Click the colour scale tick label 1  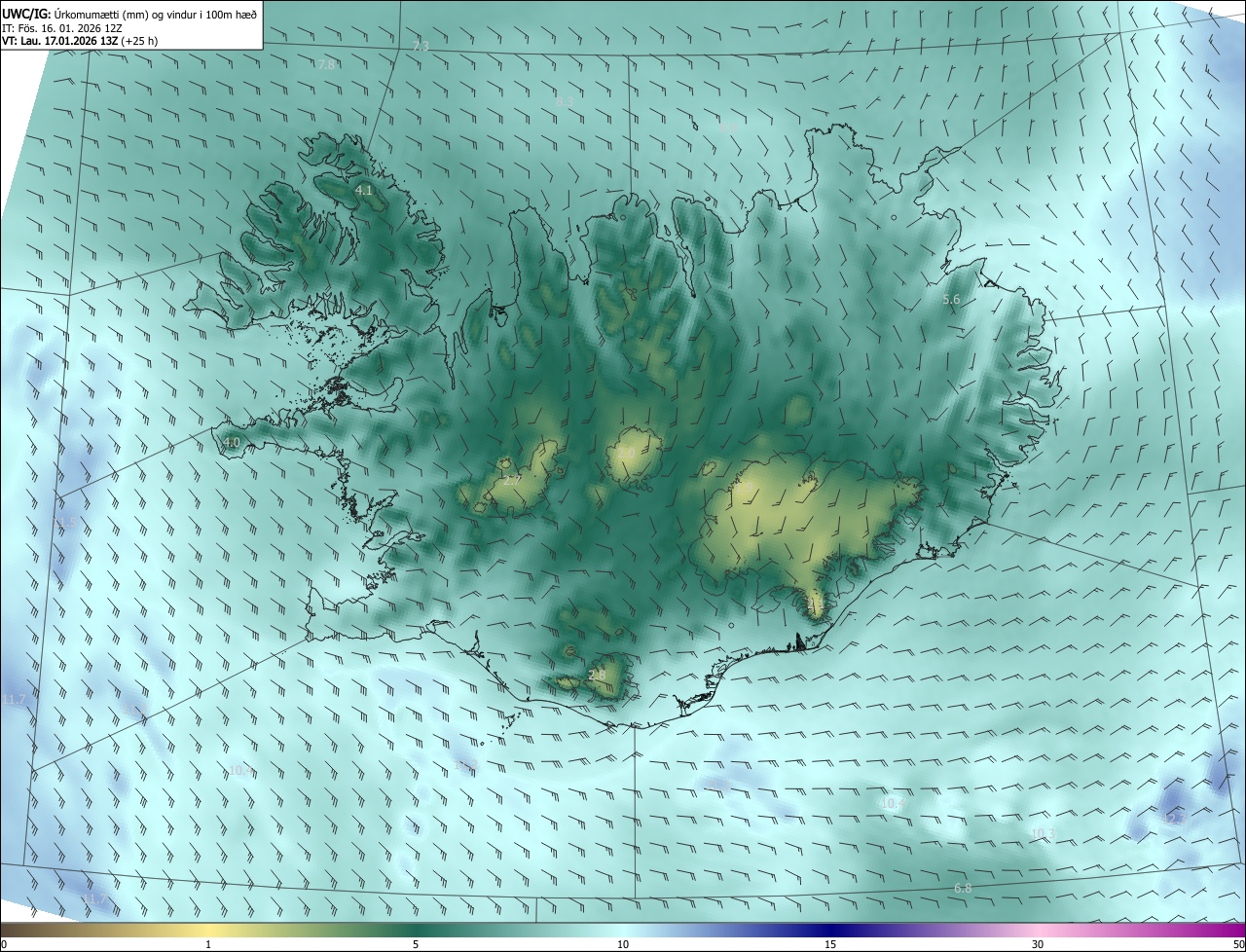tap(208, 944)
